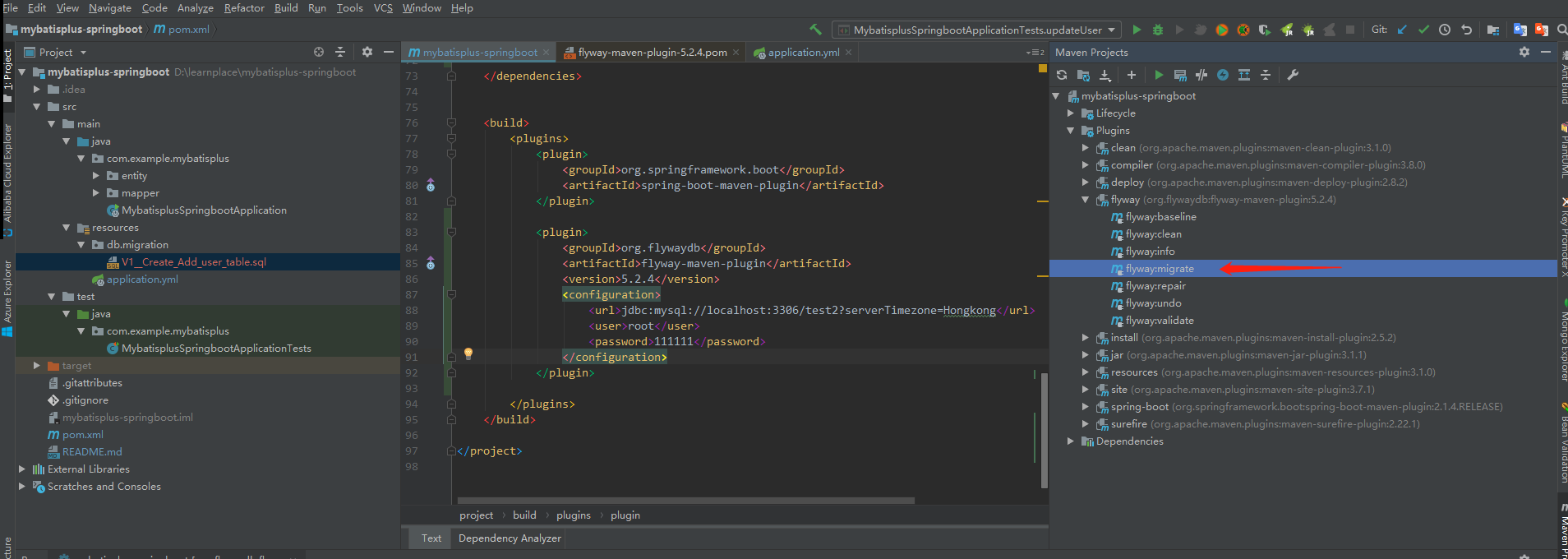This screenshot has width=1568, height=559.
Task: Expand the .idea folder
Action: [37, 89]
